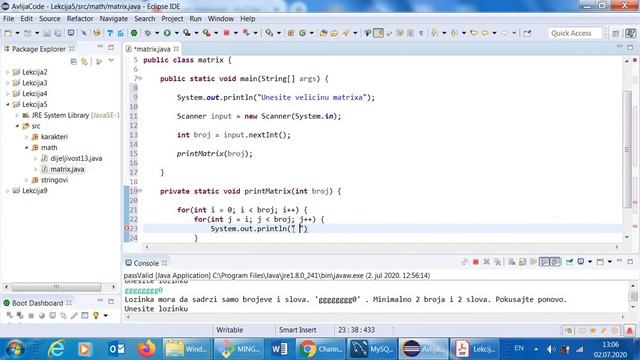This screenshot has width=640, height=360.
Task: Open Package Explorer View Menu triangle
Action: [111, 61]
